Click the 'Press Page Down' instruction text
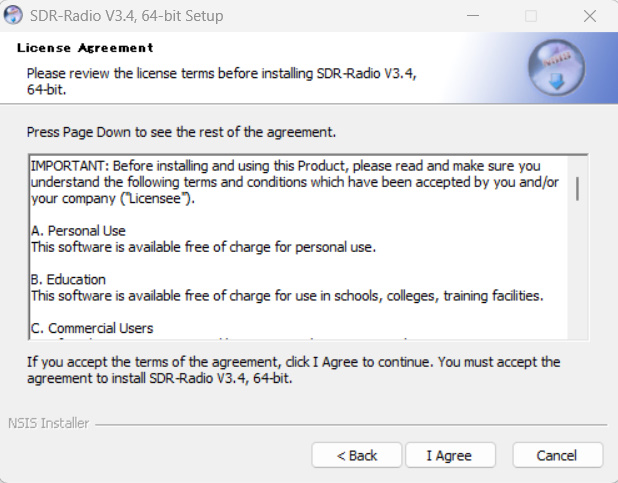The image size is (618, 483). (x=180, y=132)
